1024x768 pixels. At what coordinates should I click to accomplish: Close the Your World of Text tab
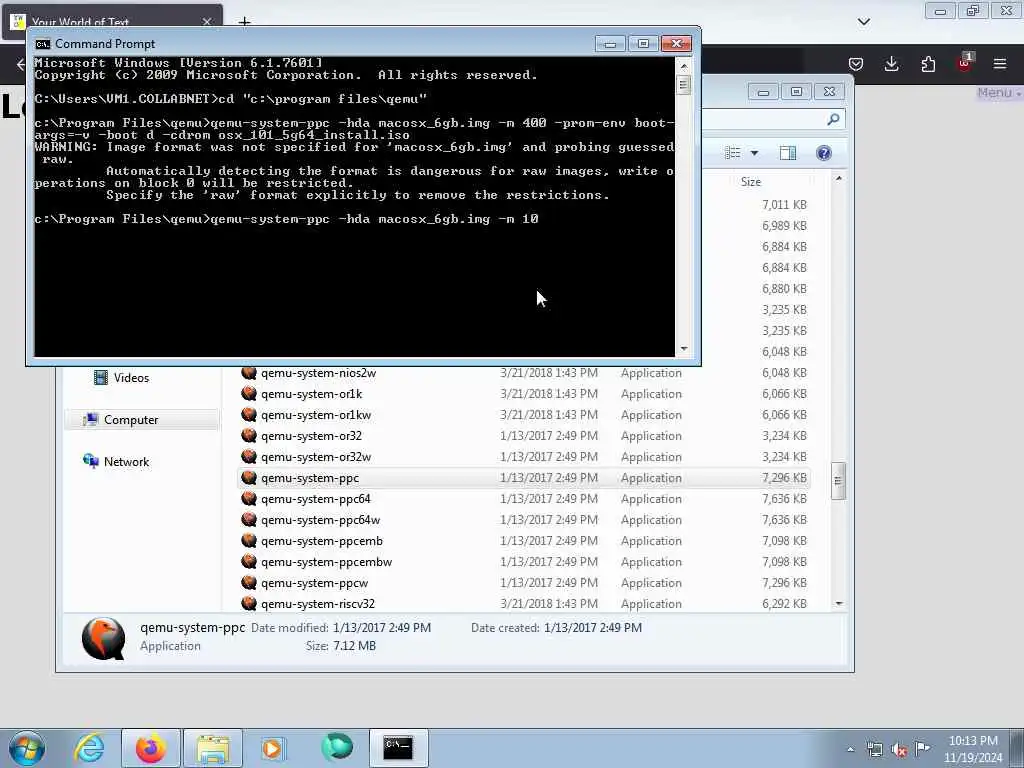207,22
